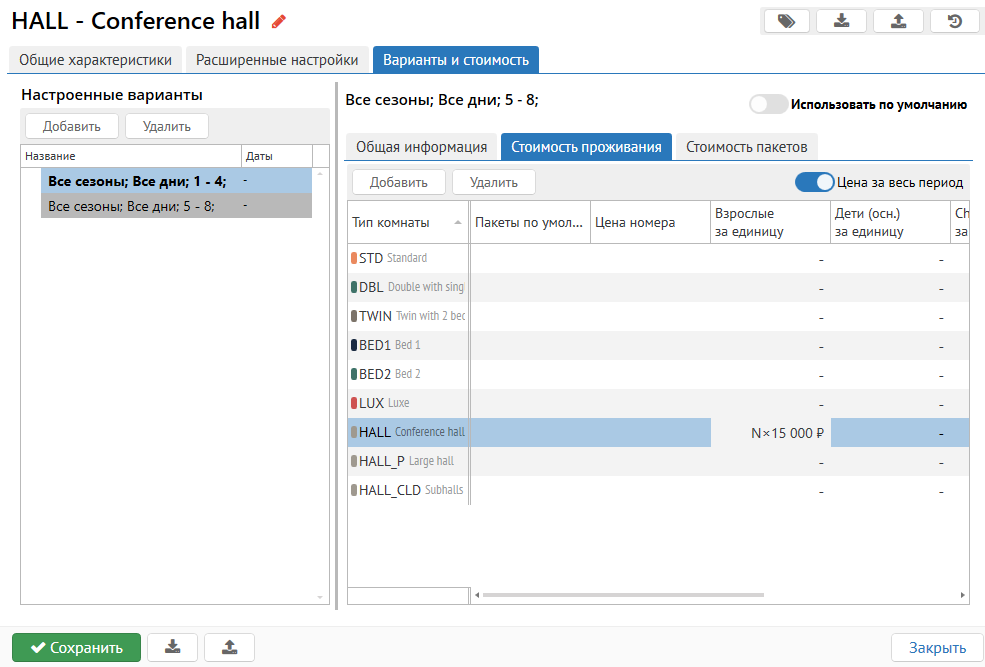Viewport: 985px width, 667px height.
Task: Click the pencil edit icon beside title
Action: tap(279, 21)
